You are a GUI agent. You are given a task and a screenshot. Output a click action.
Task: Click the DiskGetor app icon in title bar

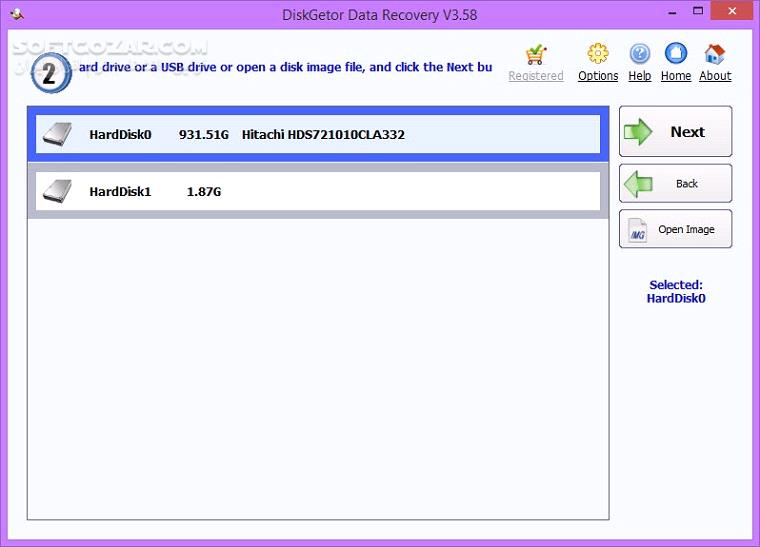tap(17, 15)
